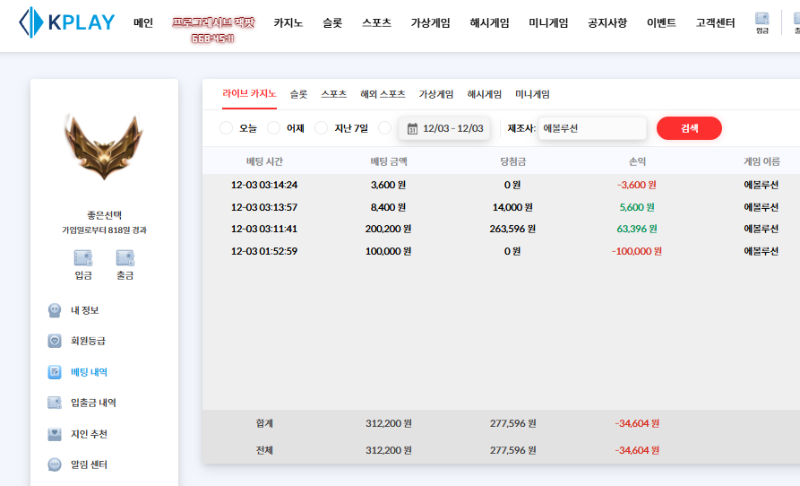The height and width of the screenshot is (486, 800).
Task: Click the 베팅 내역 history icon
Action: [x=55, y=372]
